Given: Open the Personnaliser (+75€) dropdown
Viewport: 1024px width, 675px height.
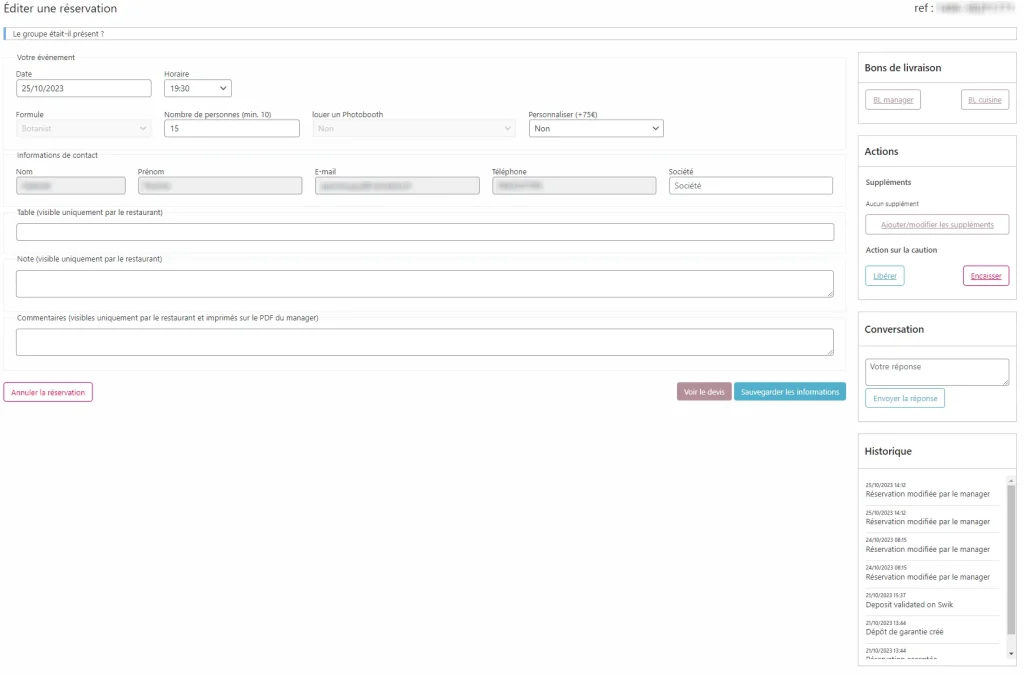Looking at the screenshot, I should (596, 129).
